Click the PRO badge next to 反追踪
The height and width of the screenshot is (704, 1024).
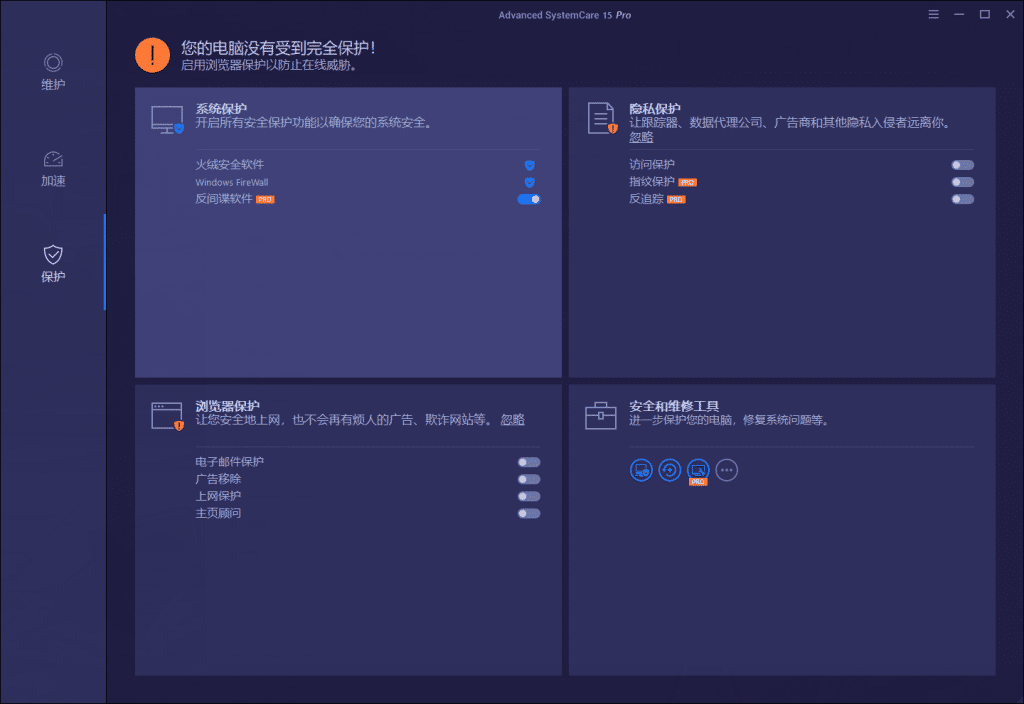(676, 200)
